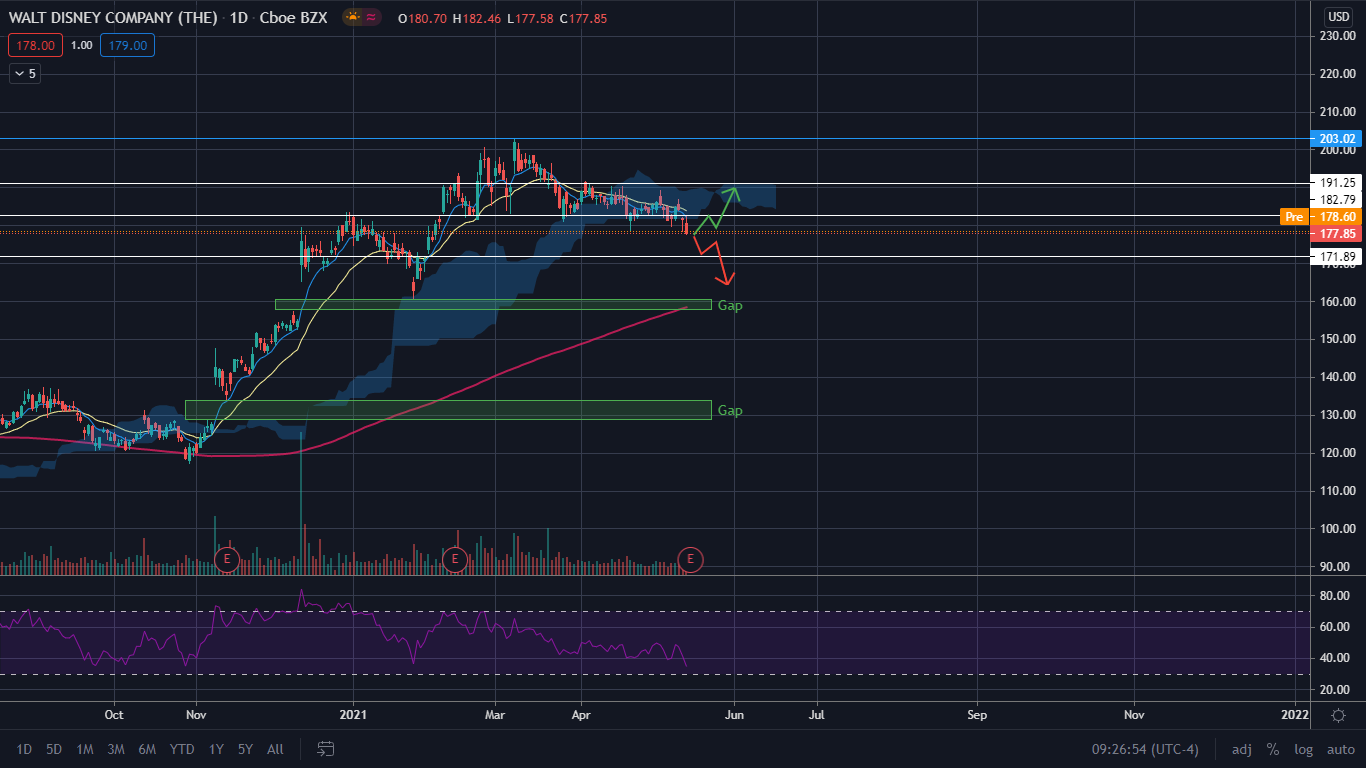The width and height of the screenshot is (1366, 768).
Task: Click the orange Pre 178.60 price label
Action: coord(1321,216)
